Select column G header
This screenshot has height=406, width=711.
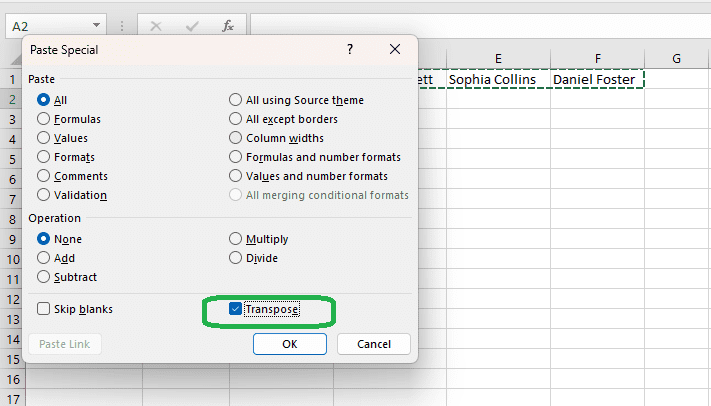click(676, 59)
